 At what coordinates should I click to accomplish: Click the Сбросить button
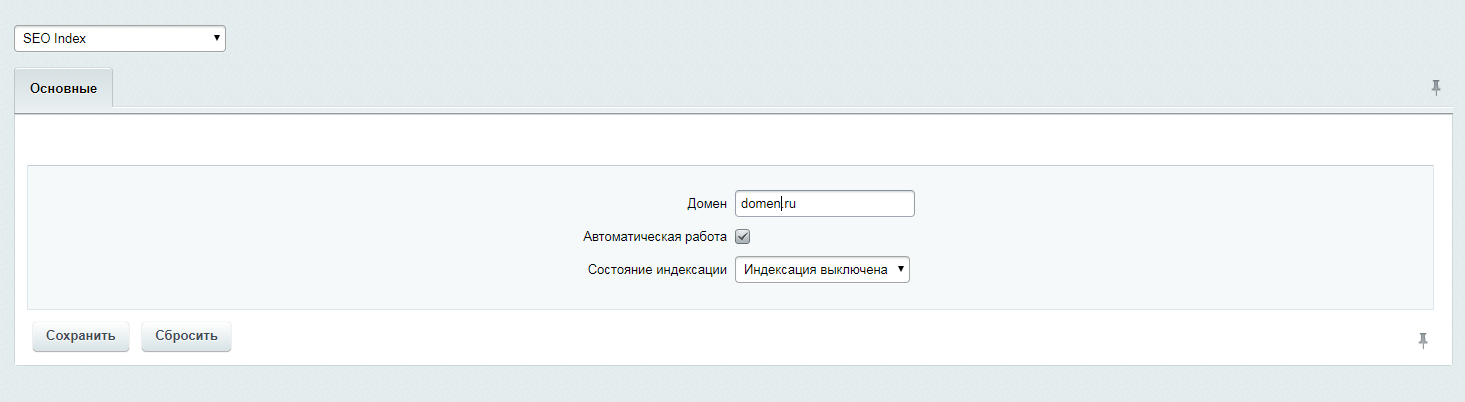(186, 336)
